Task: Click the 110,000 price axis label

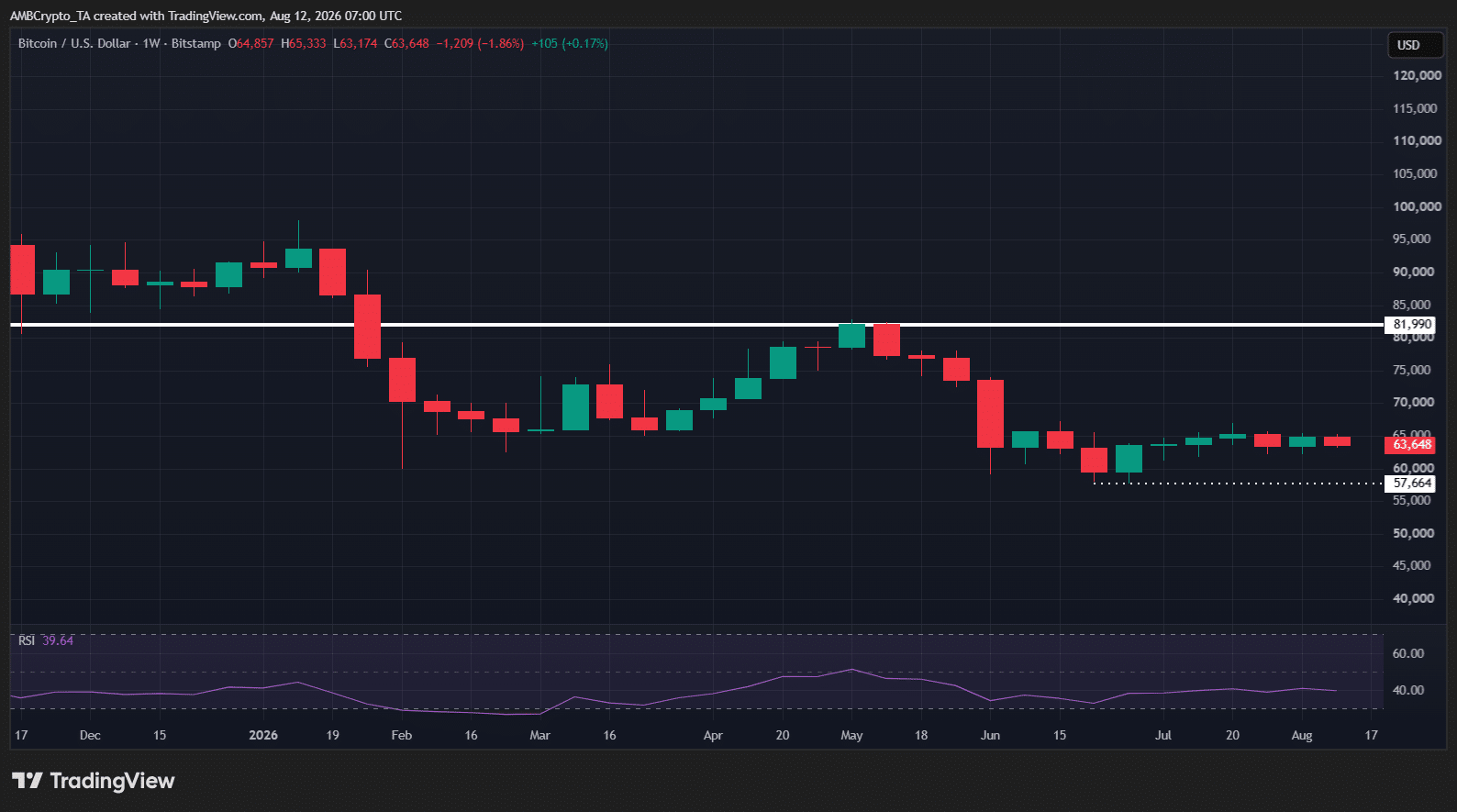Action: tap(1417, 140)
